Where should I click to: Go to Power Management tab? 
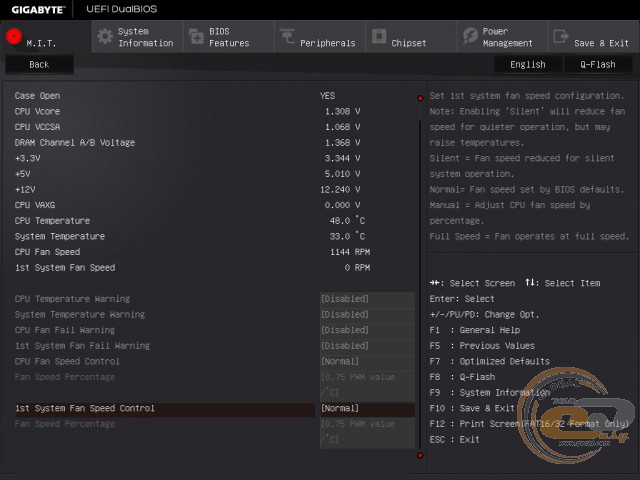tap(503, 37)
